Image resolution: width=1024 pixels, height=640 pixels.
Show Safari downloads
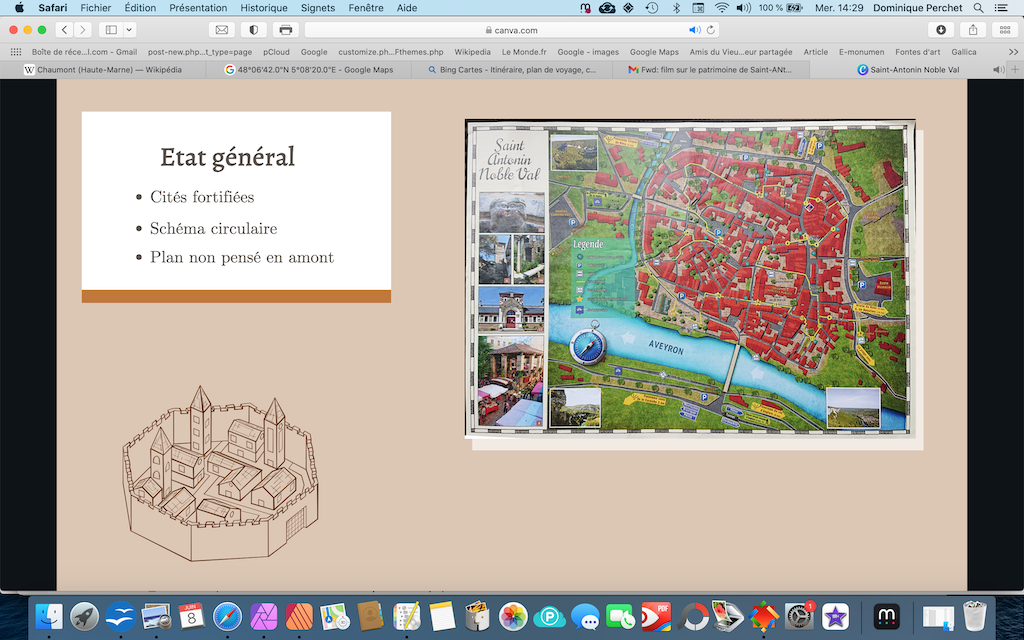click(941, 30)
